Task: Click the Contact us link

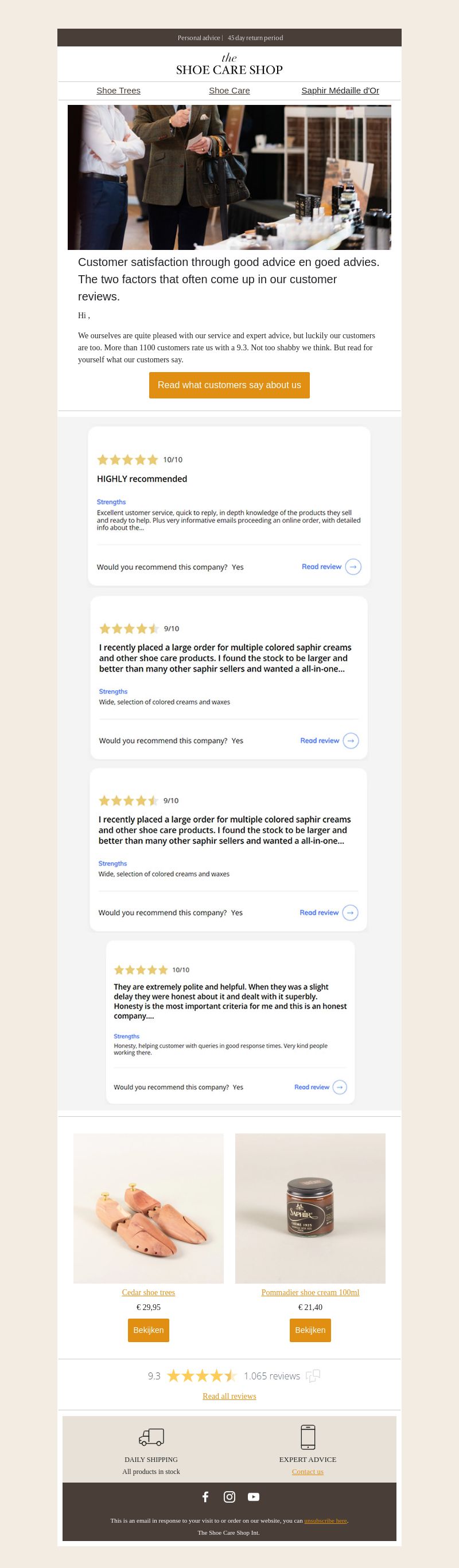Action: coord(308,1471)
